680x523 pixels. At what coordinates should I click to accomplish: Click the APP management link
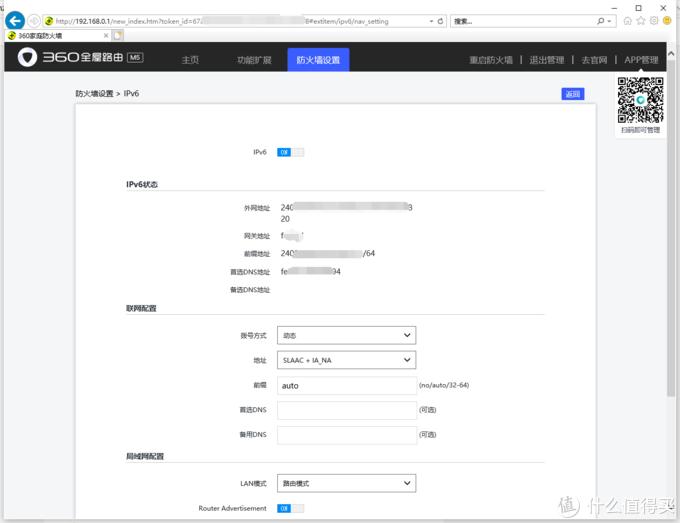pyautogui.click(x=641, y=60)
